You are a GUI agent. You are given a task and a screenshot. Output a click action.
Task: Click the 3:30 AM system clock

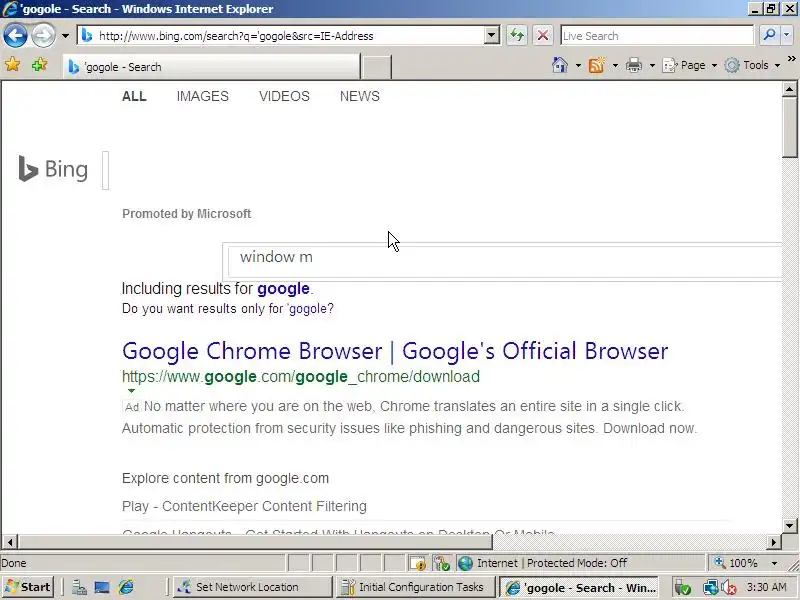point(766,587)
